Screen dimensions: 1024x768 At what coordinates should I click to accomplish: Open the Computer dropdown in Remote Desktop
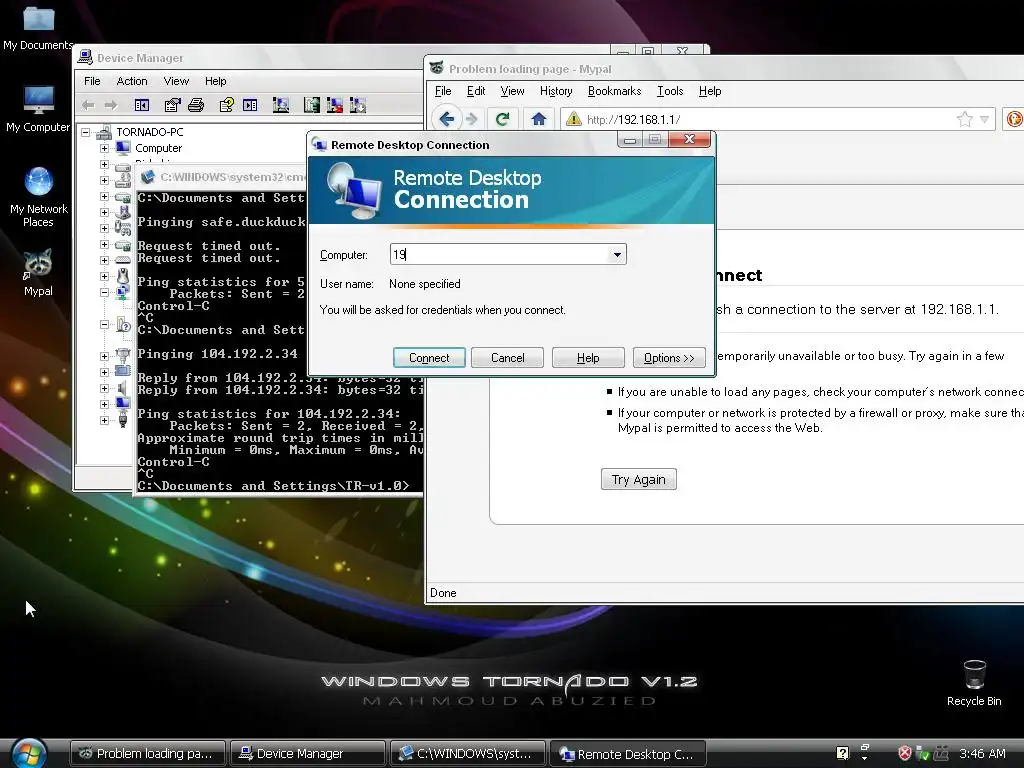617,255
